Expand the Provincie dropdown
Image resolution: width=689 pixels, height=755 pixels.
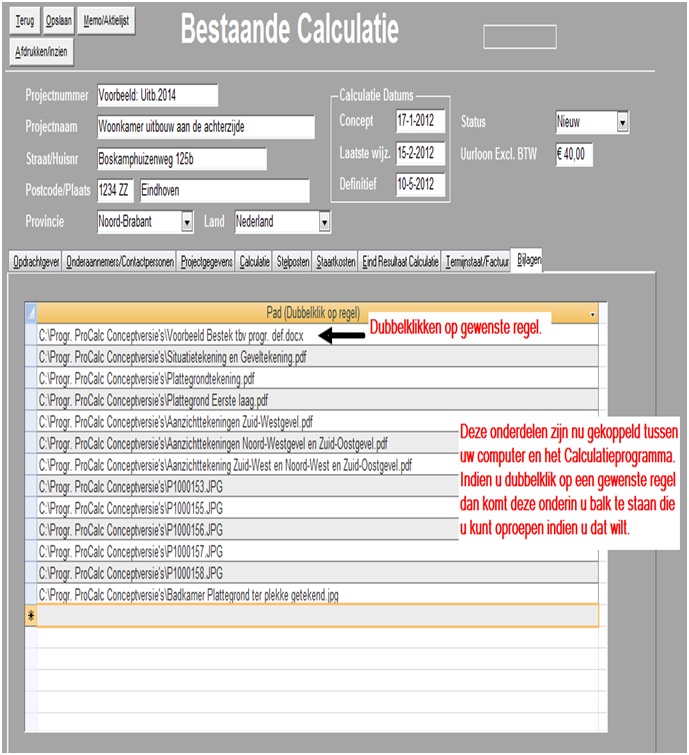(x=187, y=221)
